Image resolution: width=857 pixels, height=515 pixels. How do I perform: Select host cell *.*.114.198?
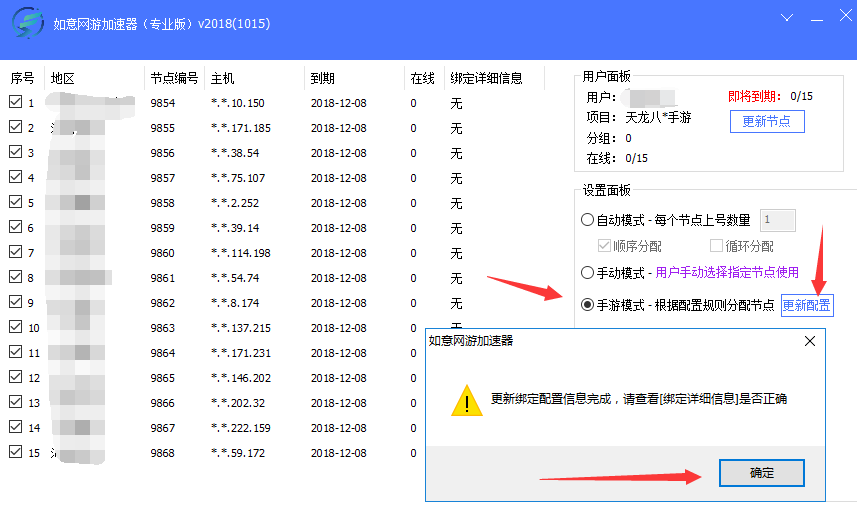(240, 253)
